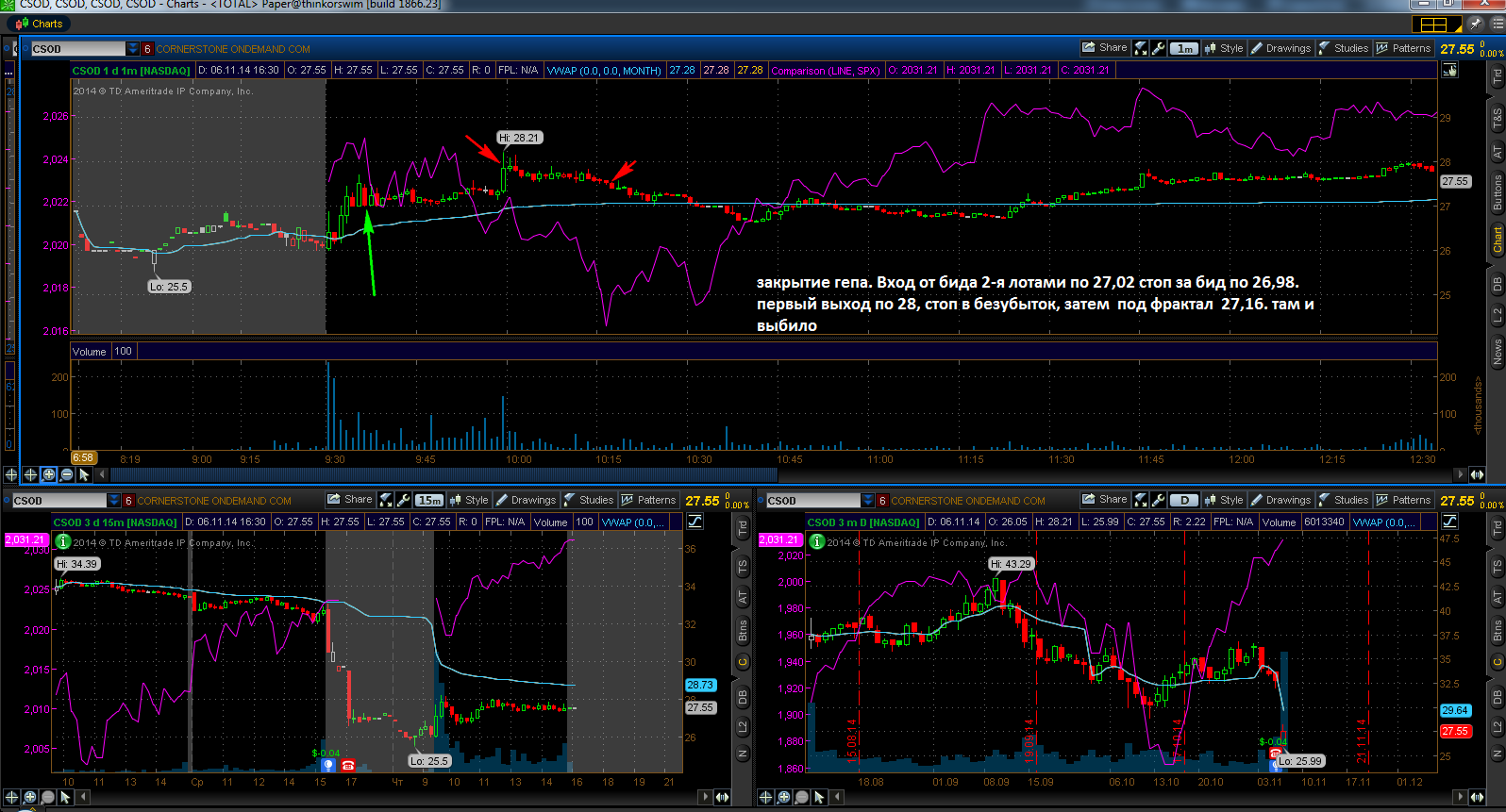Viewport: 1506px width, 812px height.
Task: Click Studies button in top chart toolbar
Action: [1344, 48]
